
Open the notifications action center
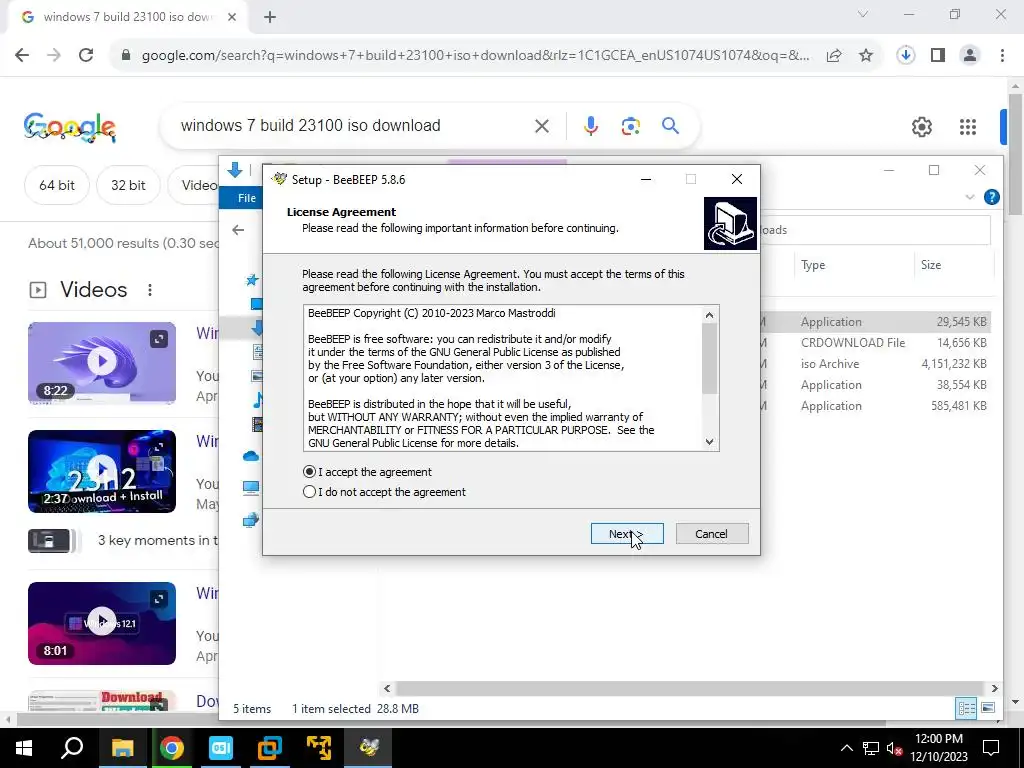991,748
